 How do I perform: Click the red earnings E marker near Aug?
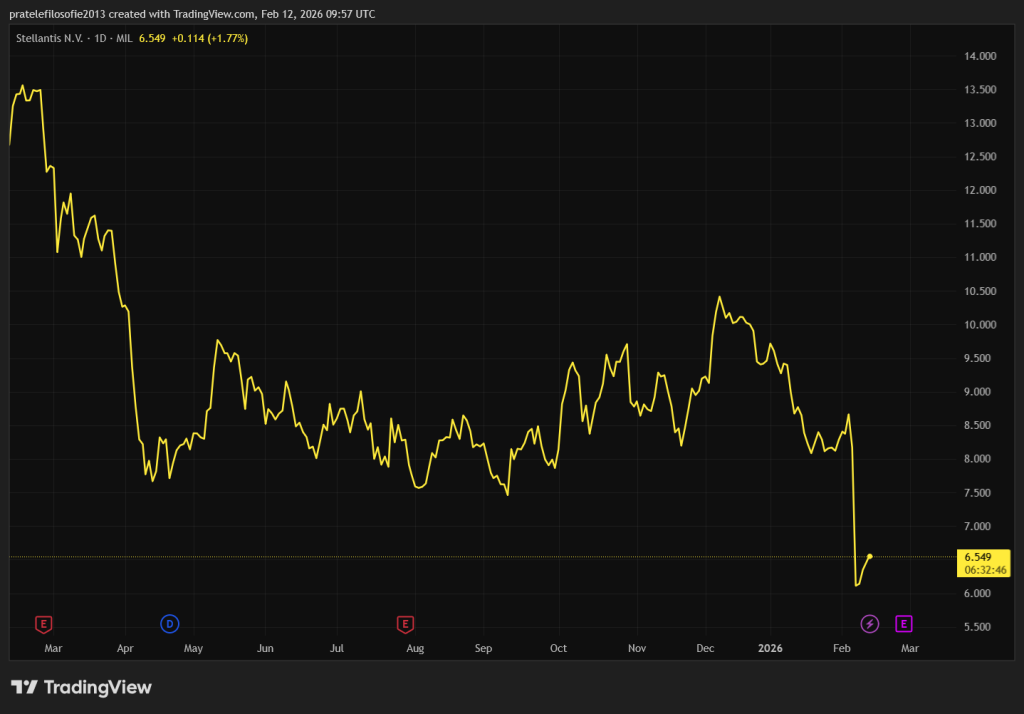[x=405, y=624]
